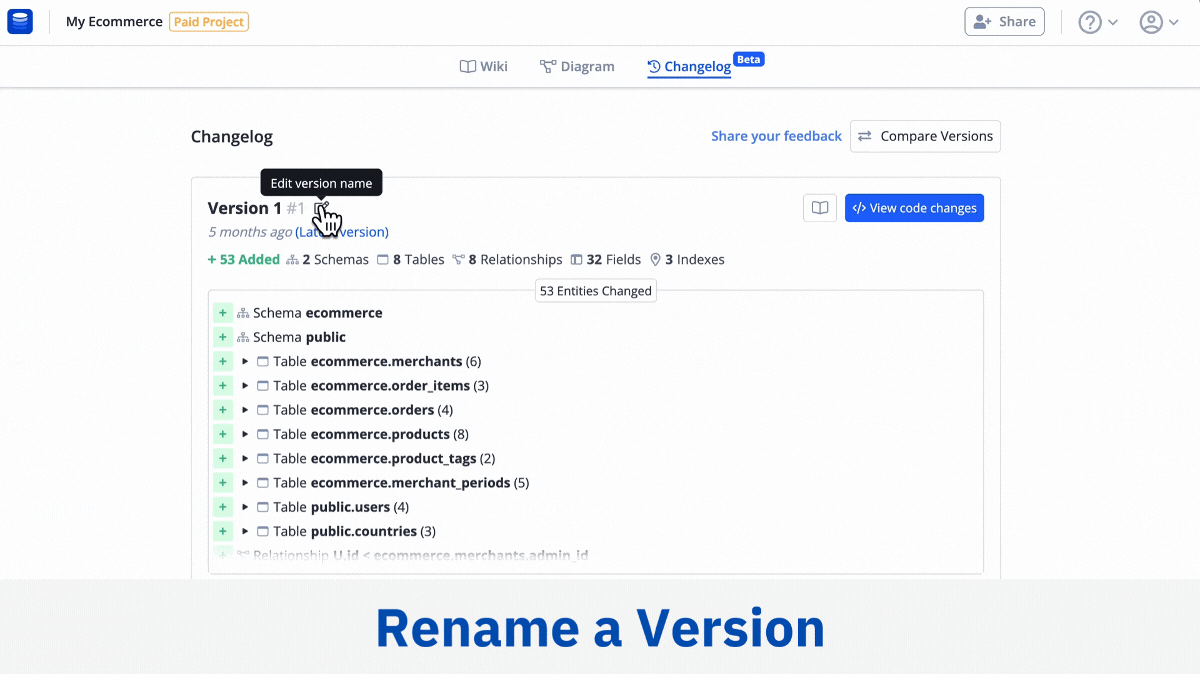Click the table icon beside ecommerce.merchants
This screenshot has height=674, width=1200.
pos(263,361)
